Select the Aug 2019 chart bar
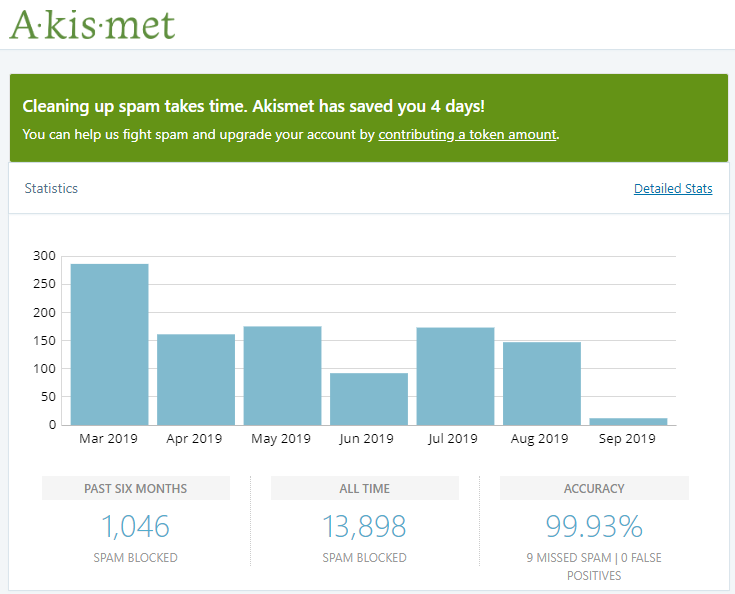Screen dimensions: 735x594 (x=542, y=383)
